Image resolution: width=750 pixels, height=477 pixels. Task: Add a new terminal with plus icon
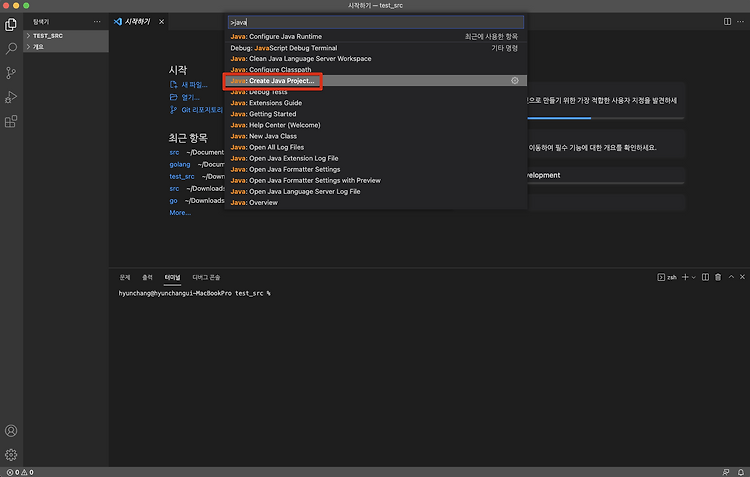pos(685,277)
